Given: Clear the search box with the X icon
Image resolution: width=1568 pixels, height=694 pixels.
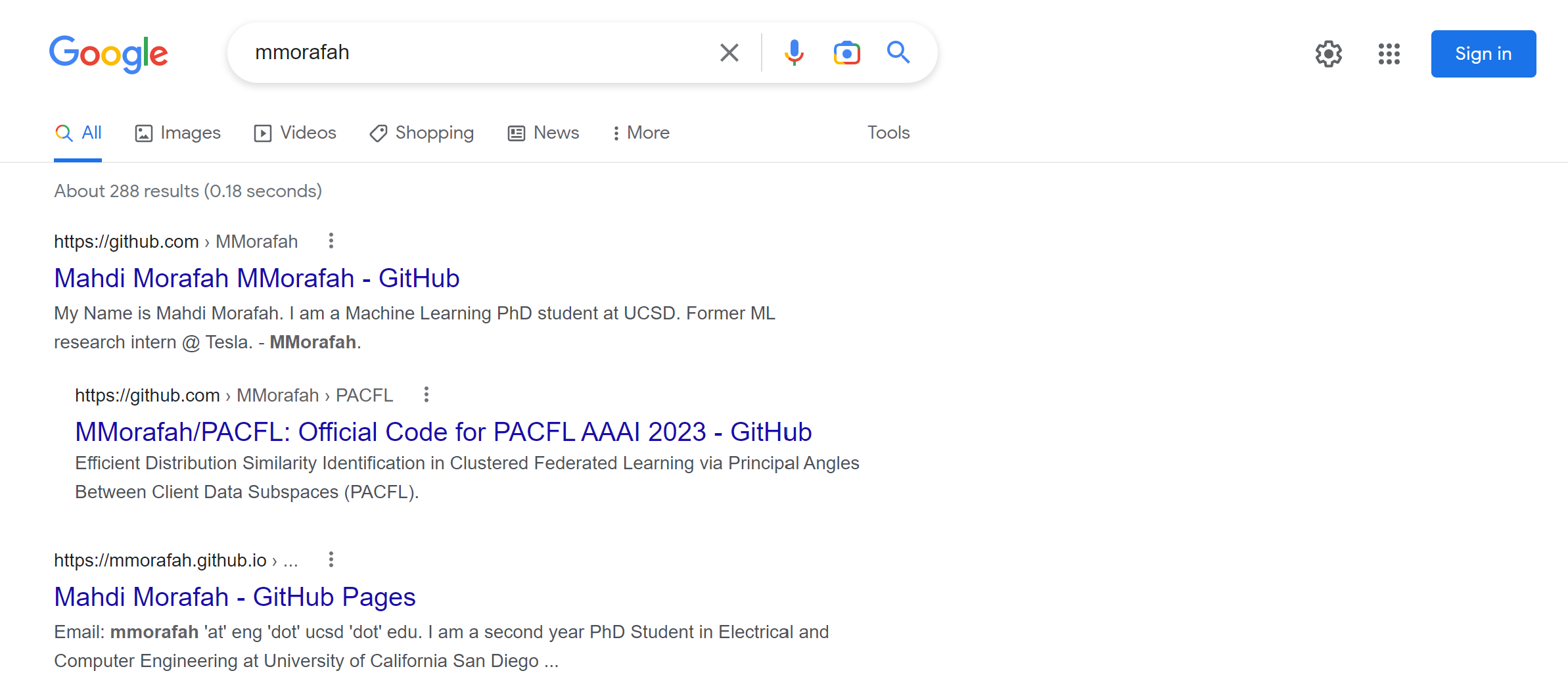Looking at the screenshot, I should (729, 53).
